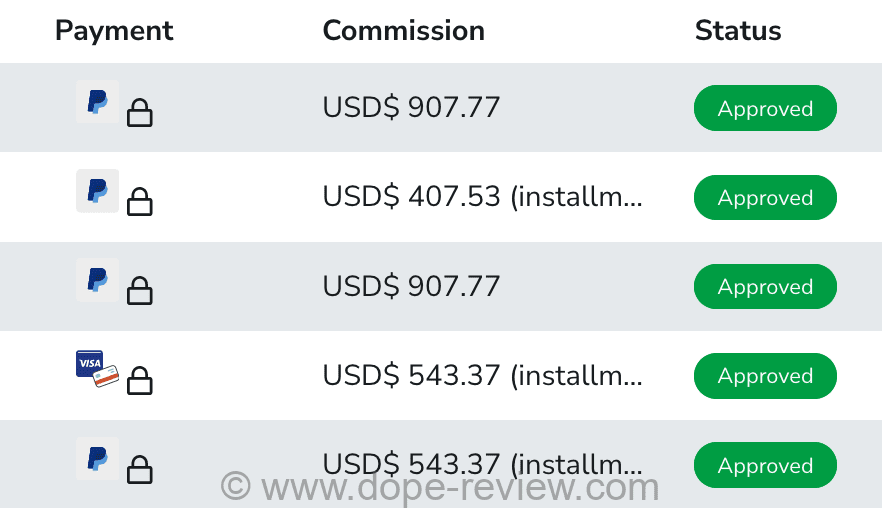Click lock icon beside USD$ 407.53 row

tap(140, 203)
